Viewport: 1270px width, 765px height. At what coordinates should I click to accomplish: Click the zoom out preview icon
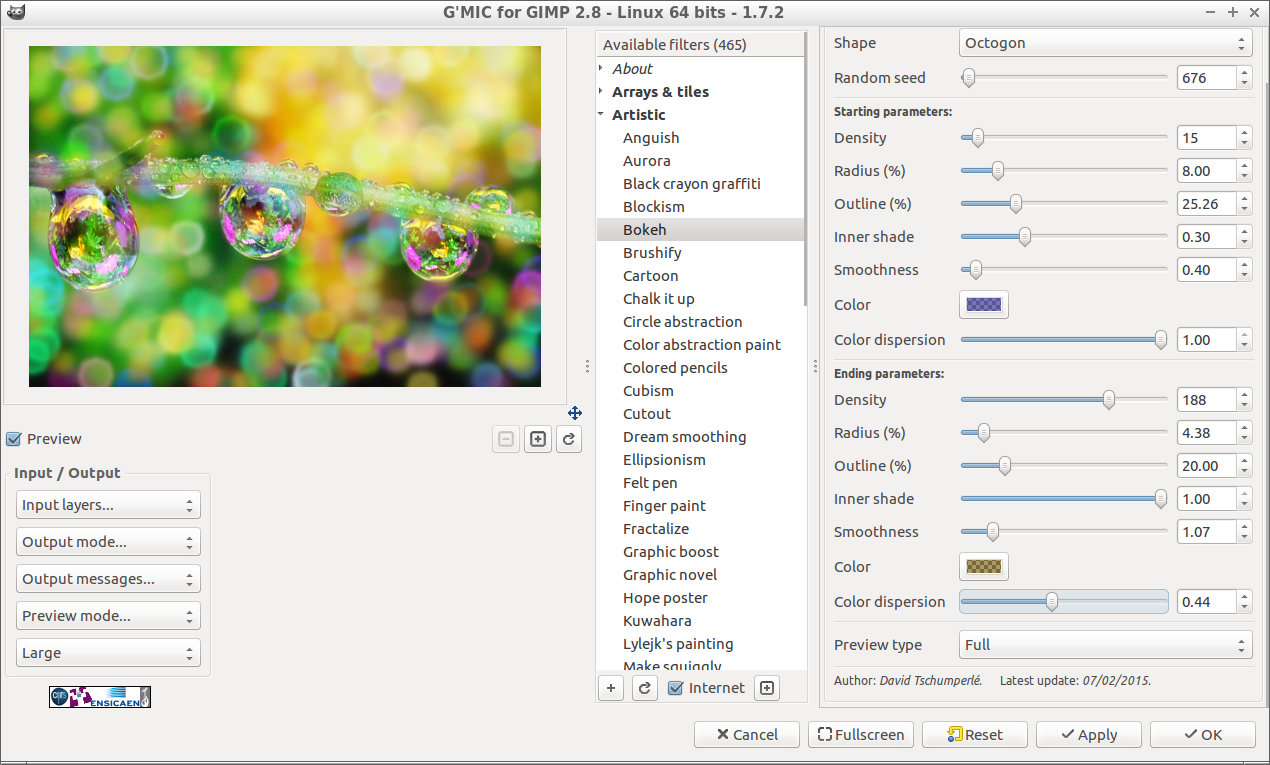pos(506,439)
